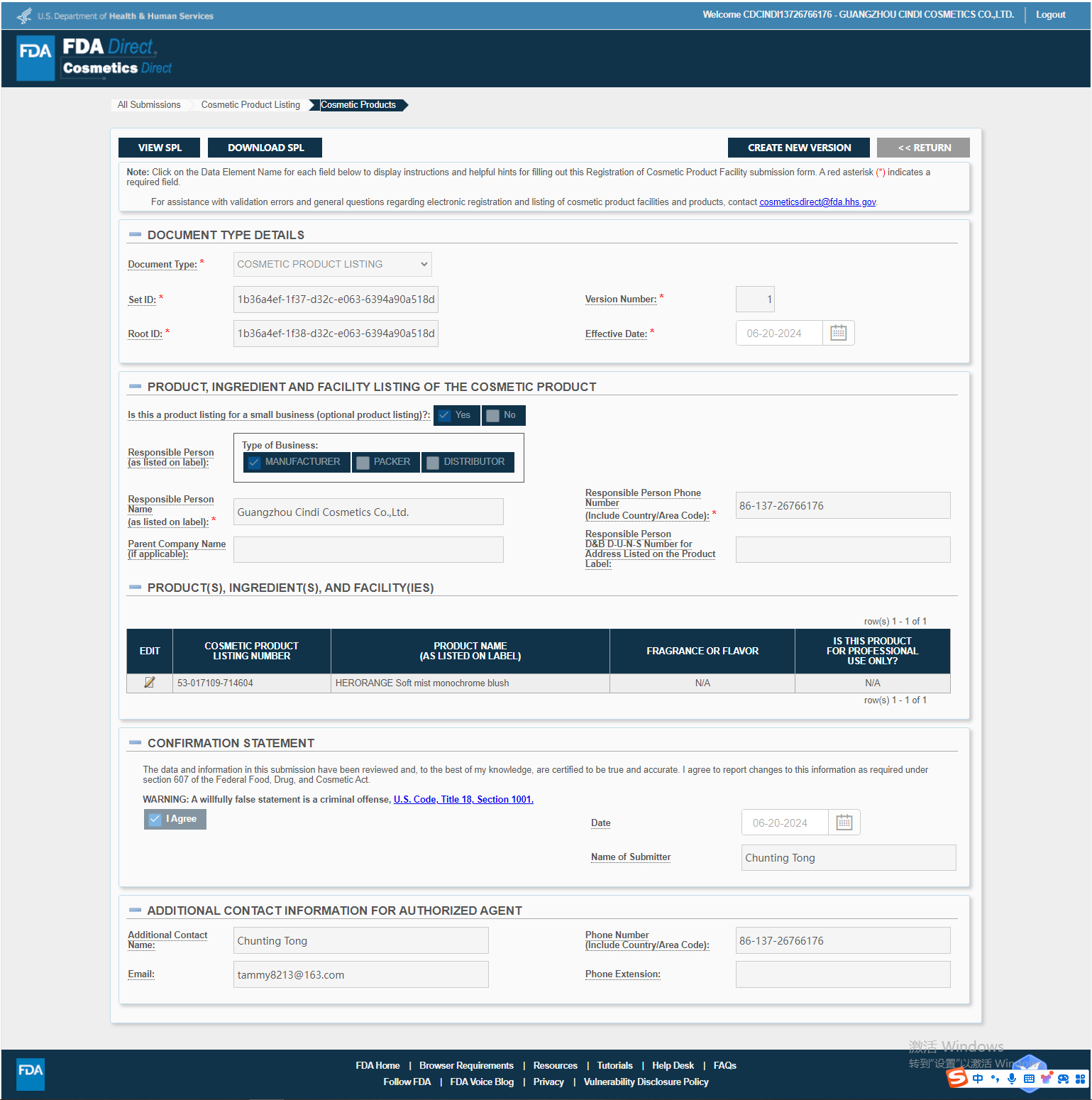Click the Sogou input microphone icon
Screen dimensions: 1092x1100
pyautogui.click(x=1012, y=1079)
